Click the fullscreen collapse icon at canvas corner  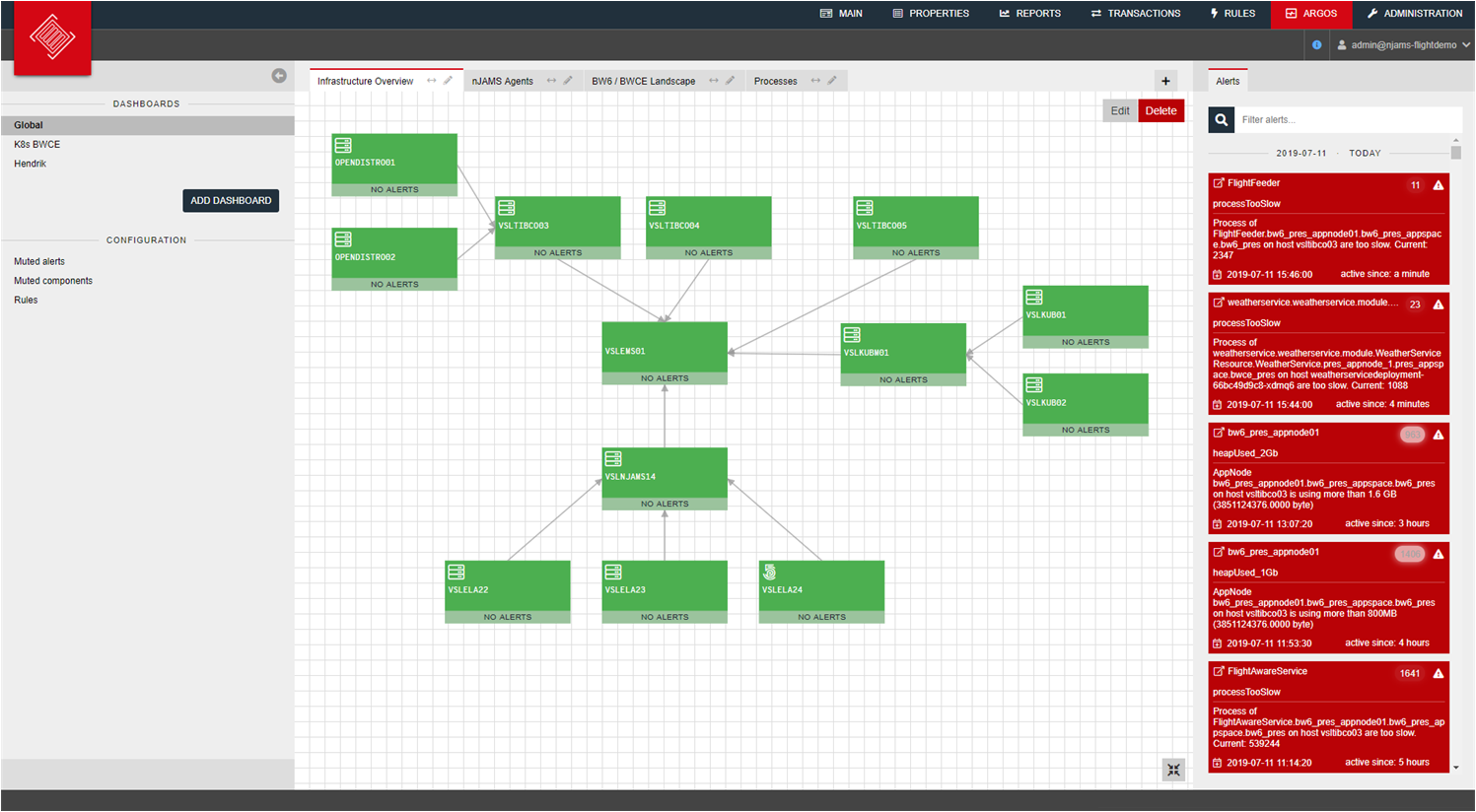1173,771
